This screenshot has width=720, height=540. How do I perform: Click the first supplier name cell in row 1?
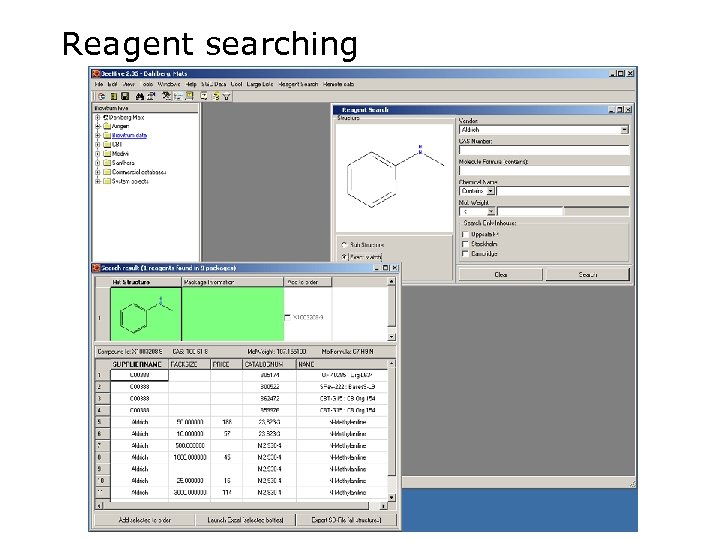click(x=139, y=375)
